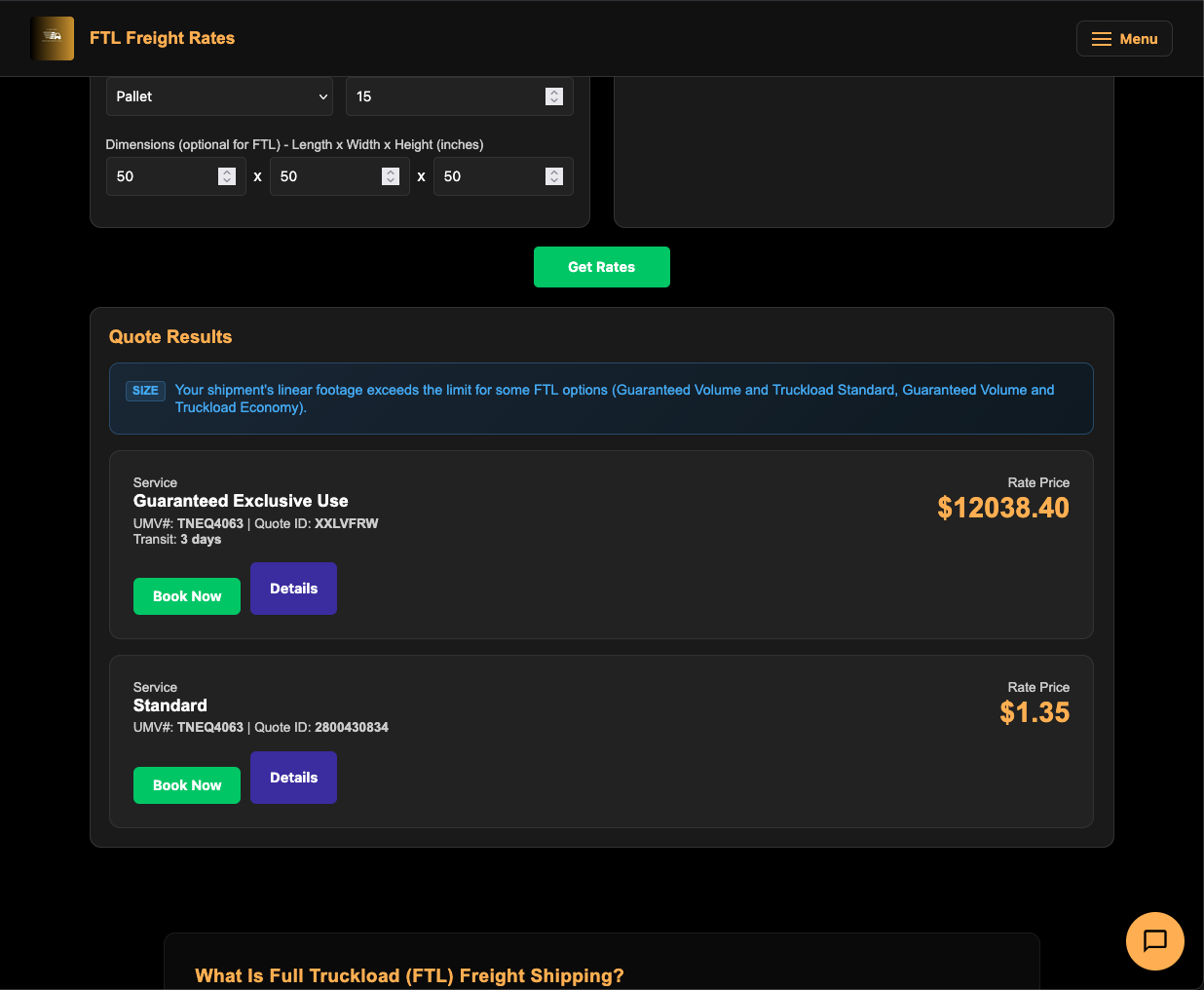This screenshot has height=990, width=1204.
Task: View Details for Guaranteed Exclusive Use
Action: [293, 589]
